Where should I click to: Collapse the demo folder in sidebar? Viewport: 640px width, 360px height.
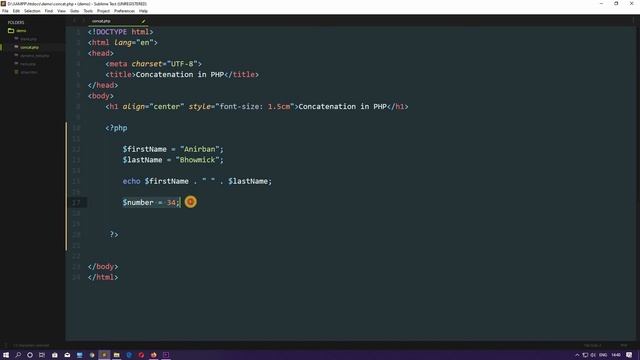pyautogui.click(x=17, y=31)
